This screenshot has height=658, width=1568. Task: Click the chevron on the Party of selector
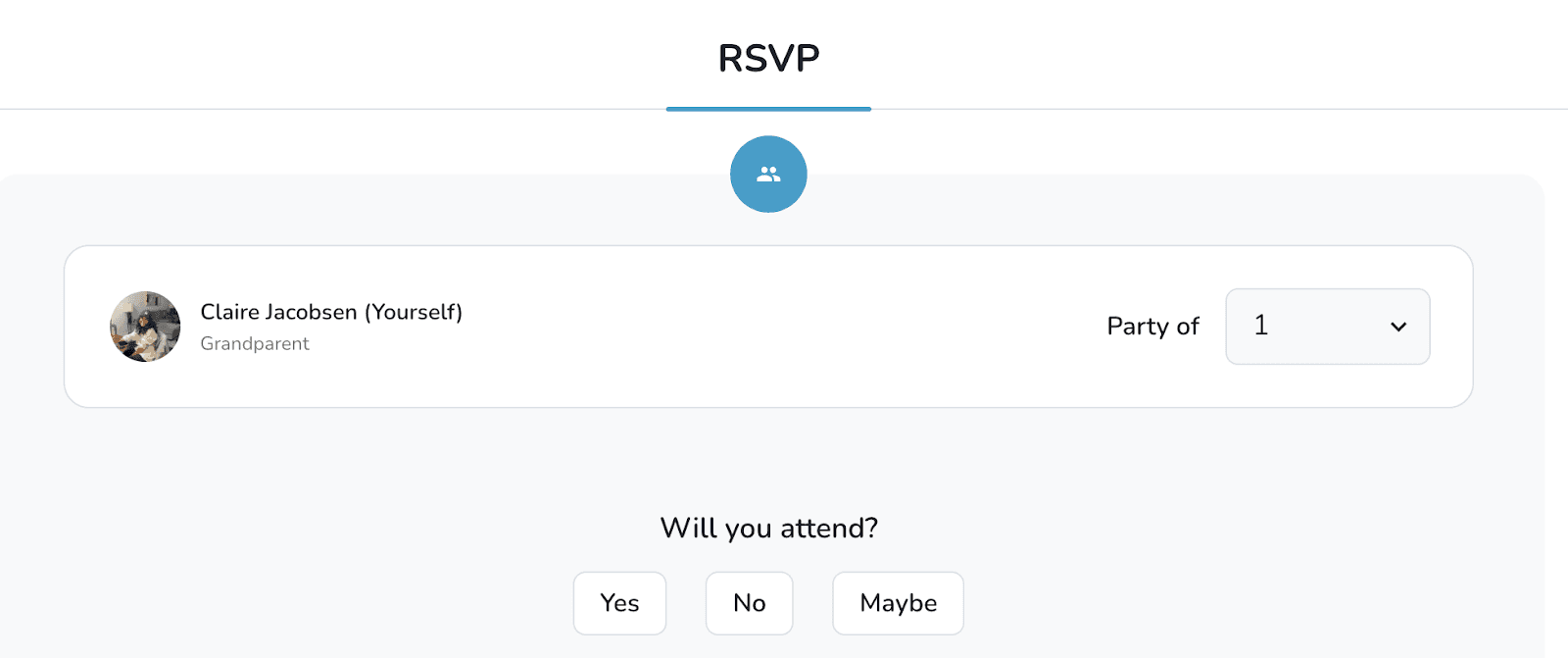point(1399,328)
